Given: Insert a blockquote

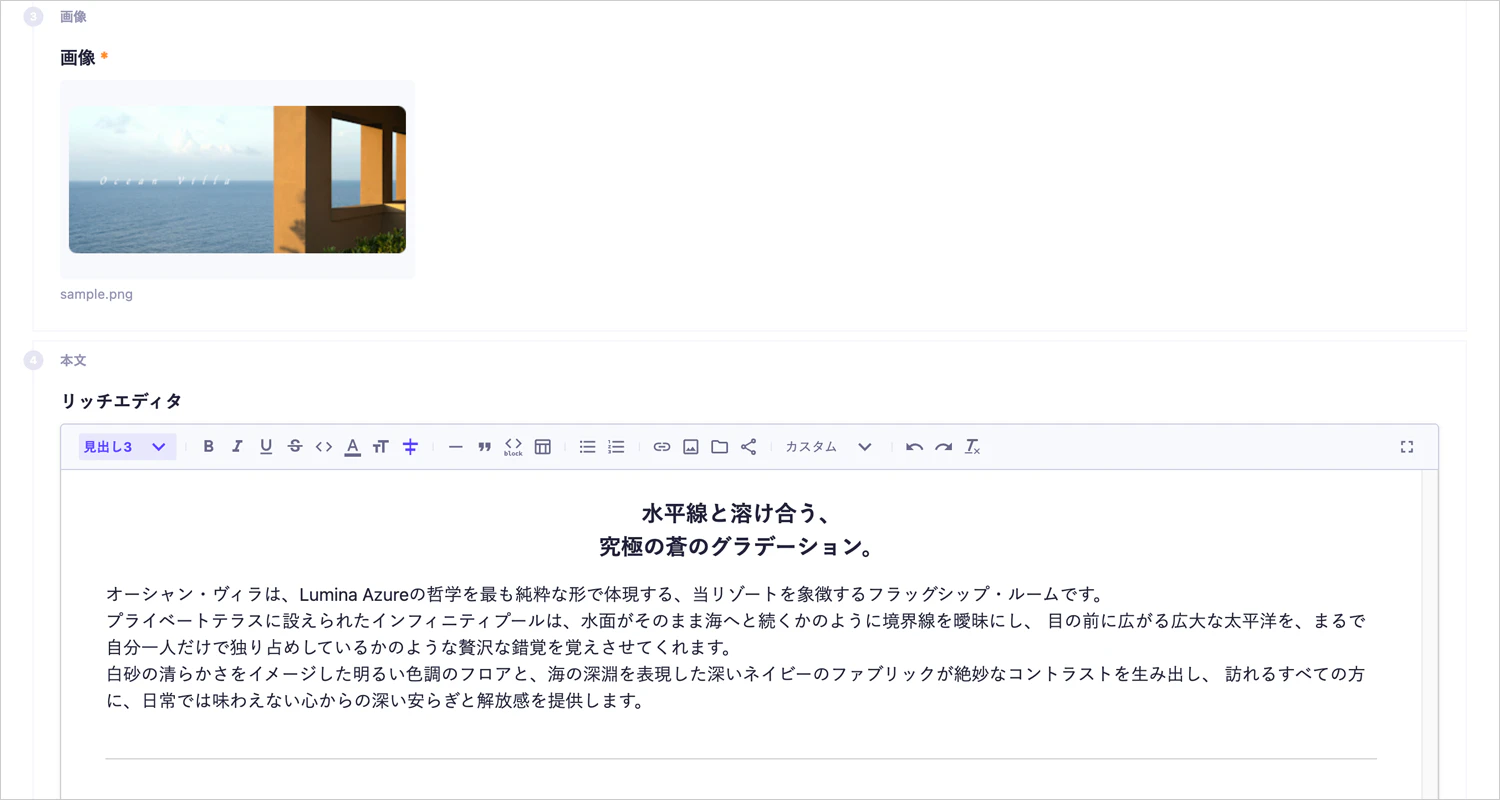Looking at the screenshot, I should pyautogui.click(x=485, y=447).
